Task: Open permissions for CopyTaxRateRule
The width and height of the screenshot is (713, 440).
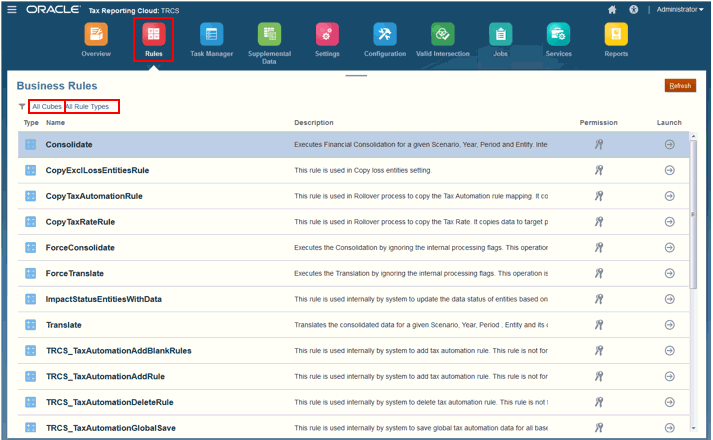Action: (599, 222)
